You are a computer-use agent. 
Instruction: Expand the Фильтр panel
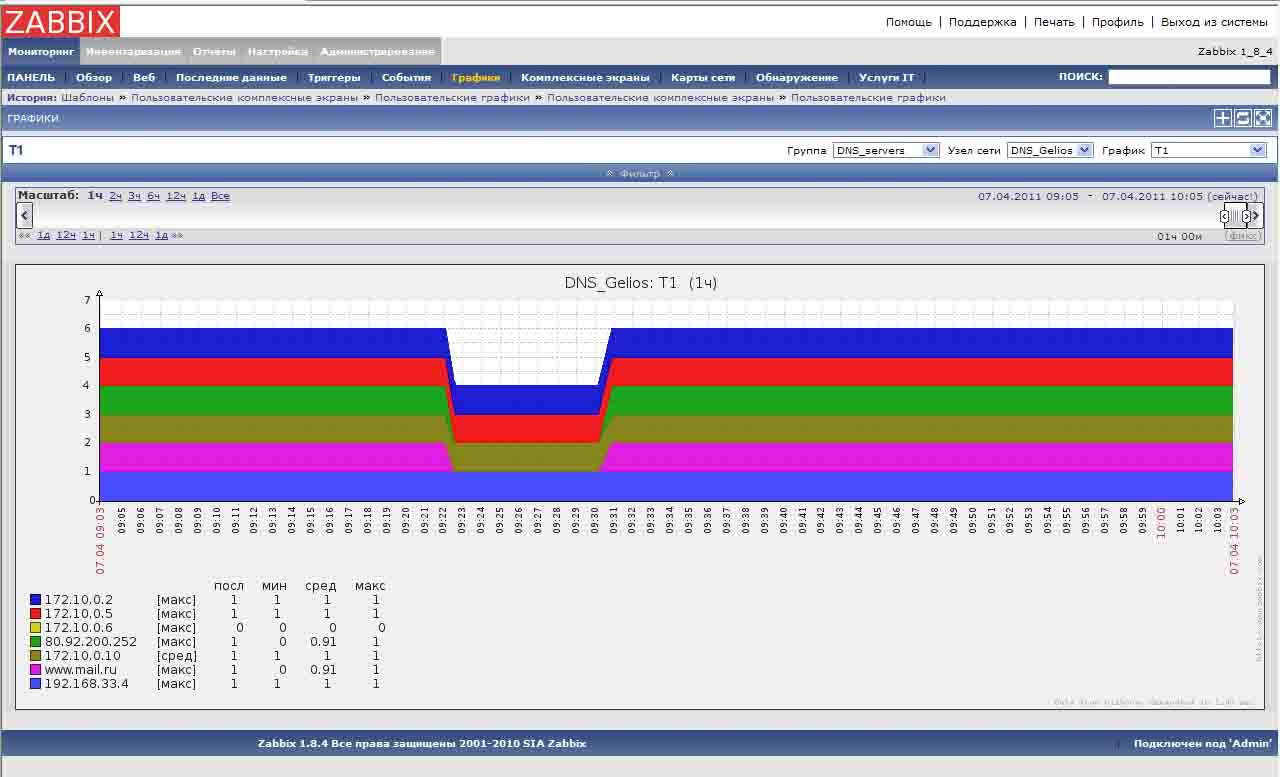pyautogui.click(x=640, y=173)
